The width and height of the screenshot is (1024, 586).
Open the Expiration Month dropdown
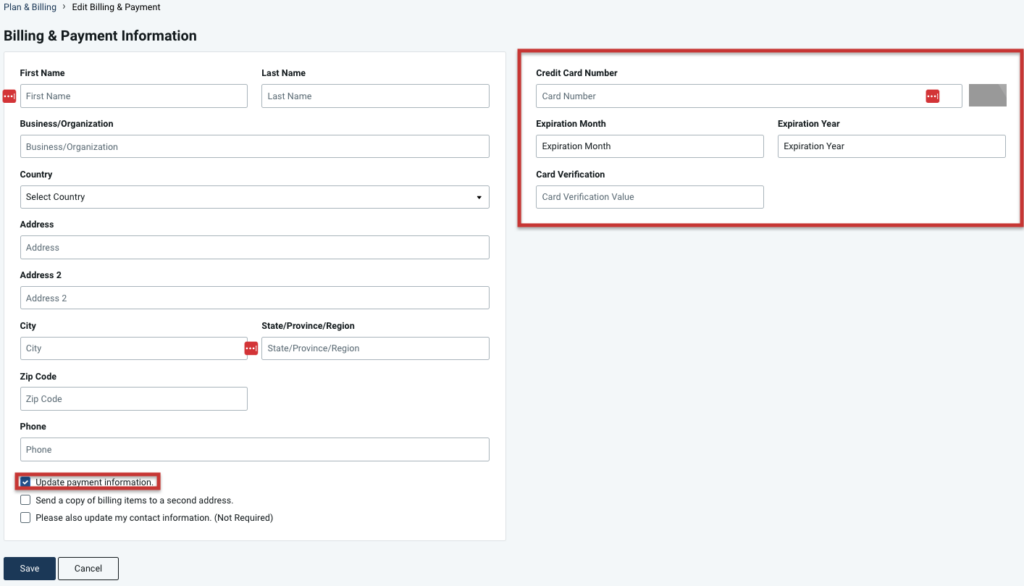(649, 146)
